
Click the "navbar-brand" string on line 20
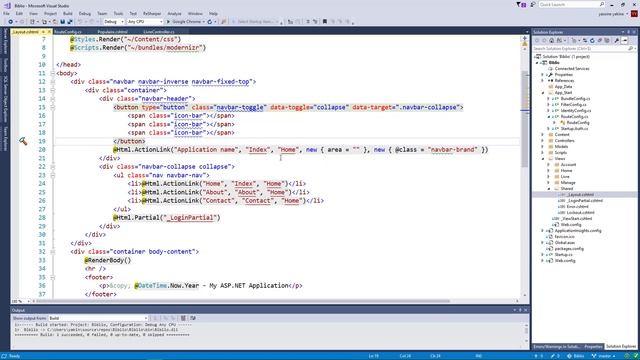[x=453, y=150]
